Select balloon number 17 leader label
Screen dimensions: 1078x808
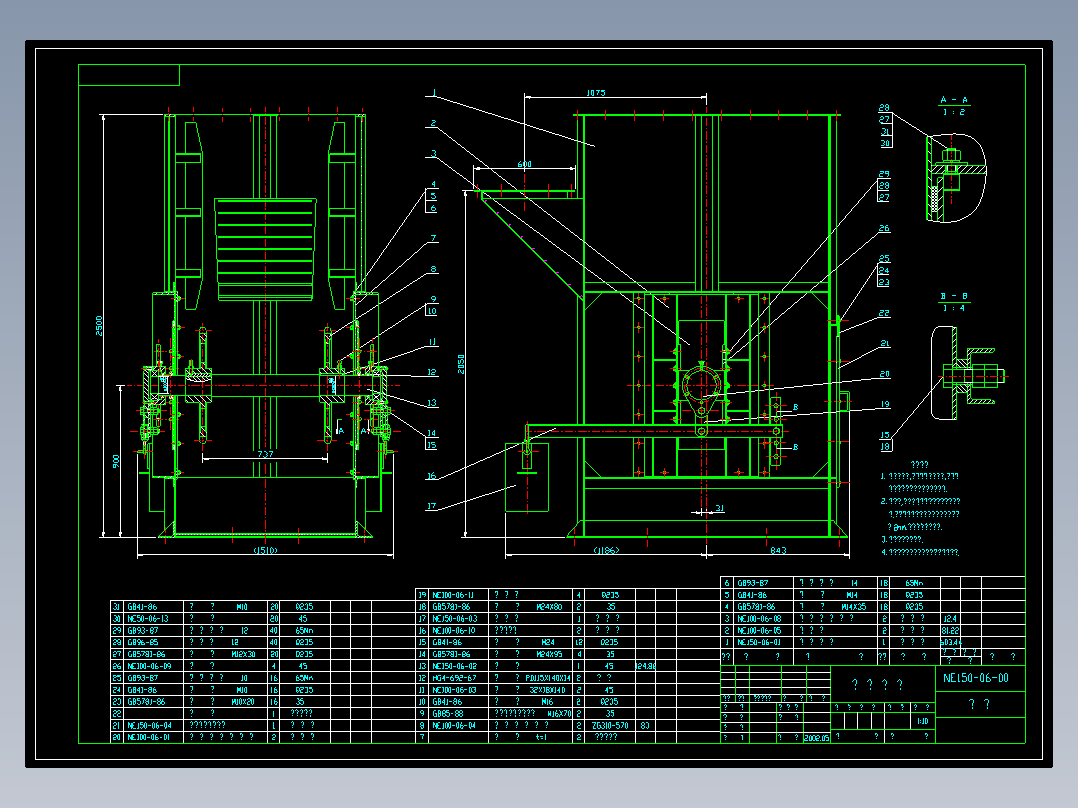click(431, 506)
